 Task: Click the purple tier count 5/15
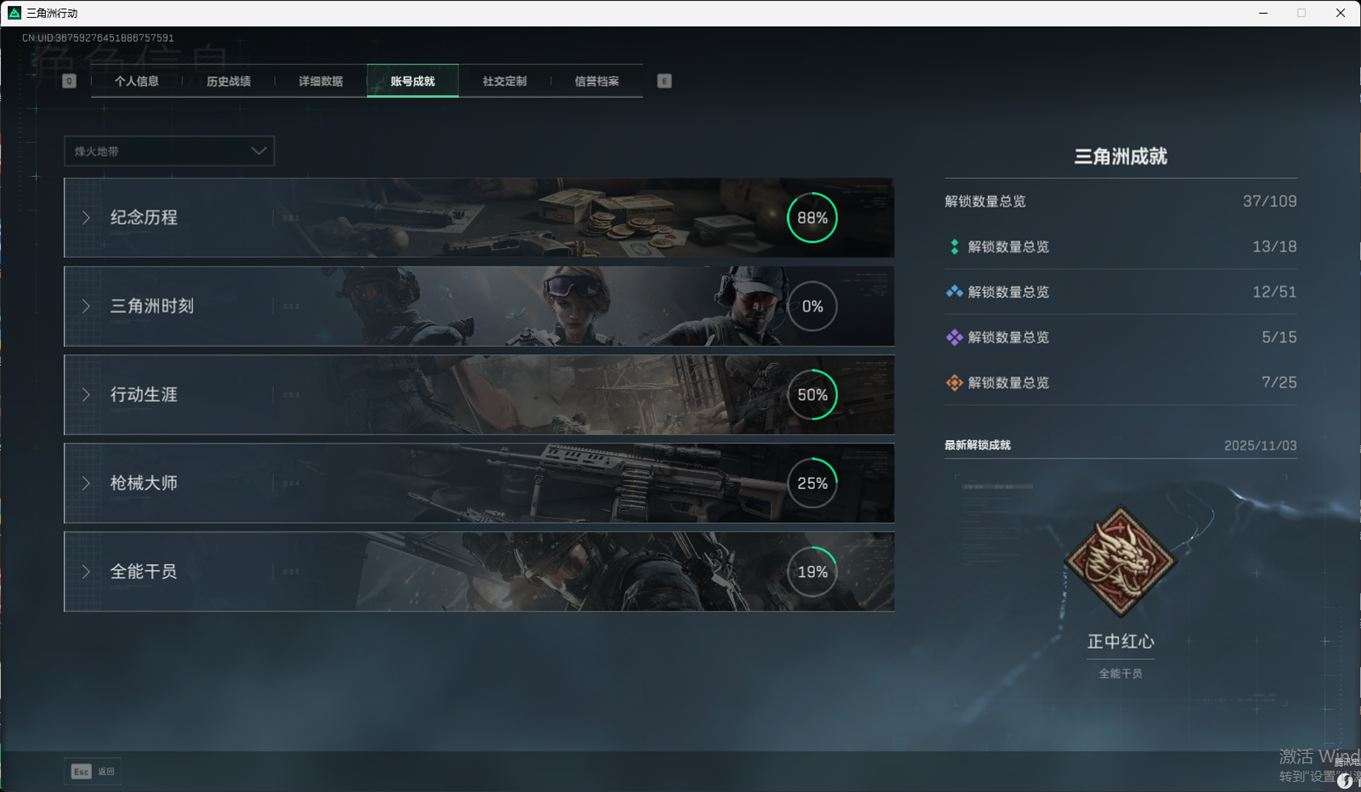coord(1280,337)
